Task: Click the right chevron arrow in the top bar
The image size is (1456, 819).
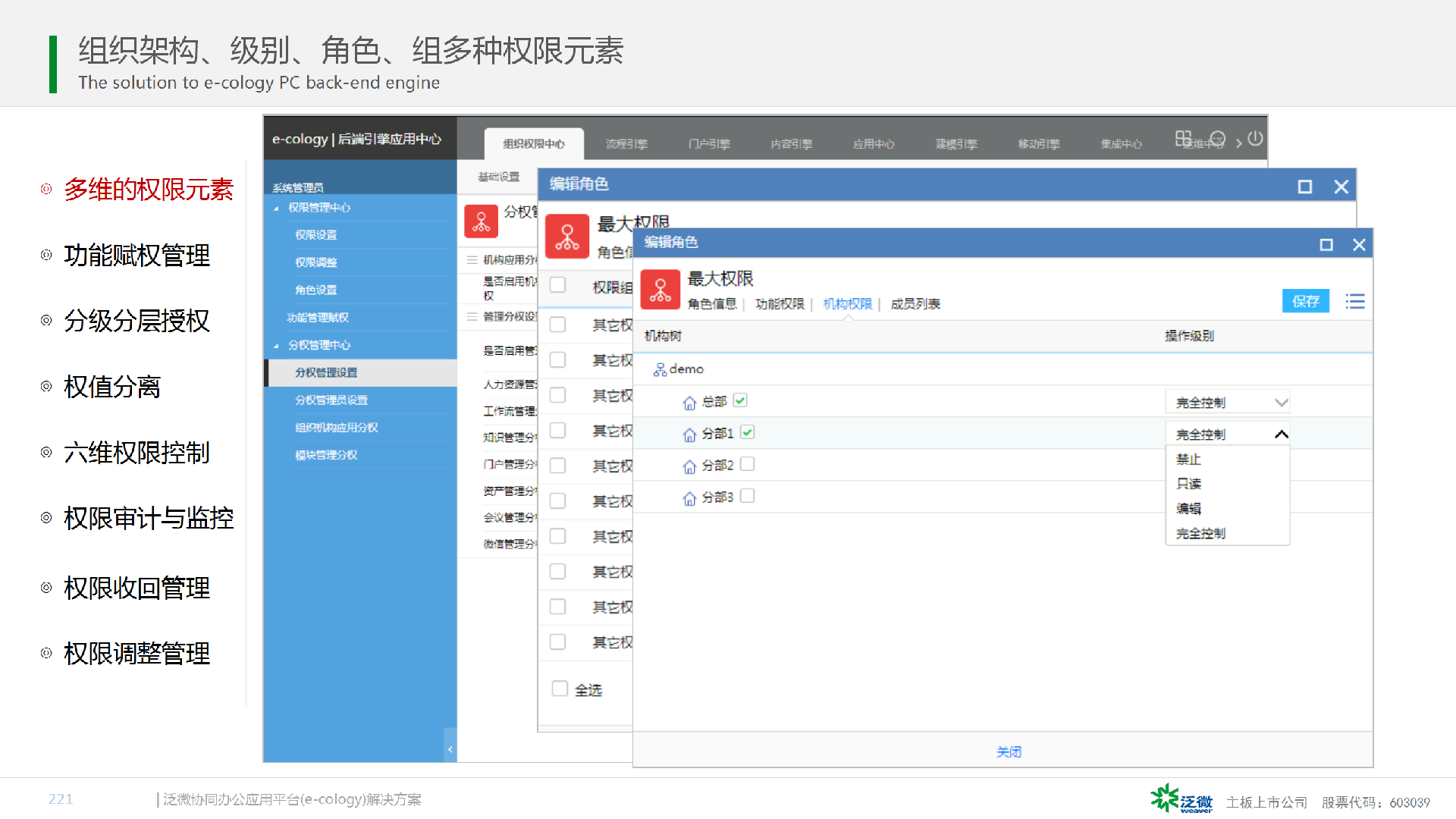Action: click(1238, 143)
